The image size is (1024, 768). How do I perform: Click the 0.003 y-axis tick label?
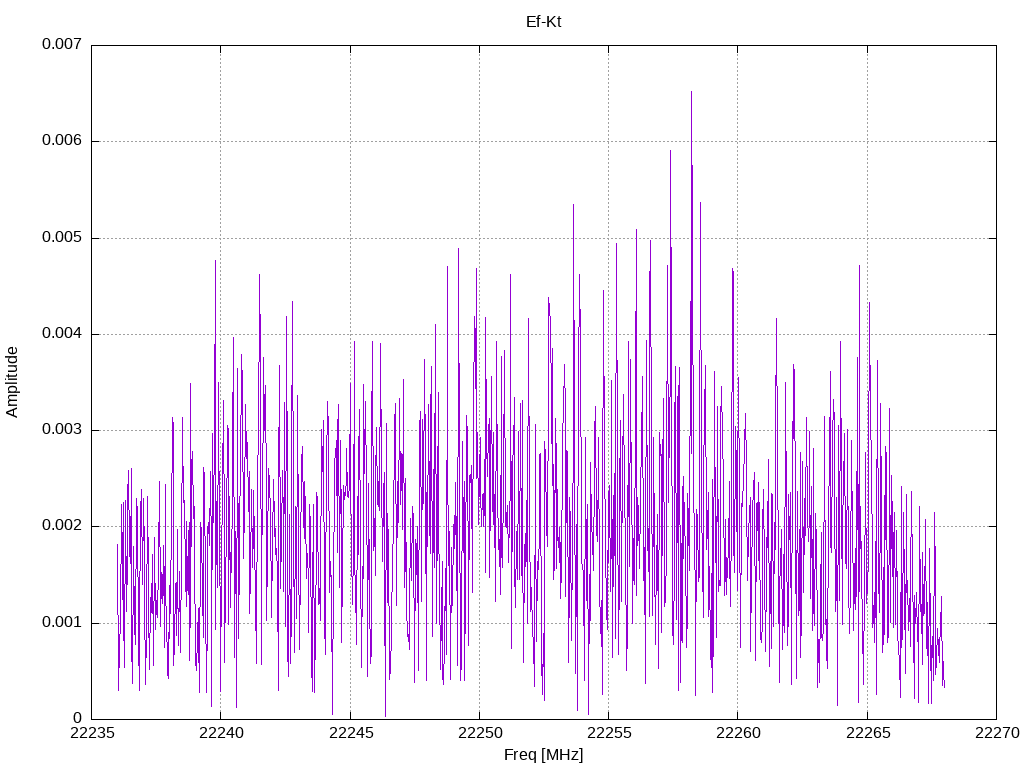point(62,430)
